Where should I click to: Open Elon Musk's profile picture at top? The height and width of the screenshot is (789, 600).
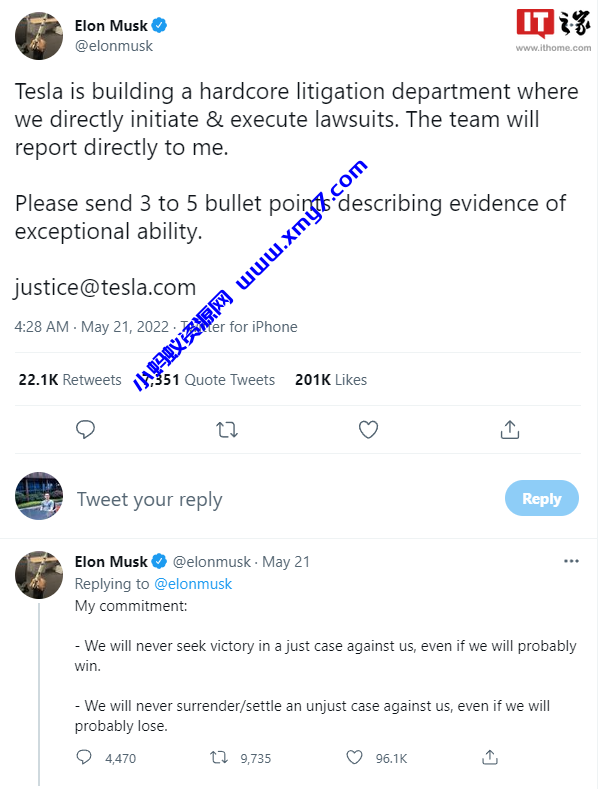(x=39, y=36)
